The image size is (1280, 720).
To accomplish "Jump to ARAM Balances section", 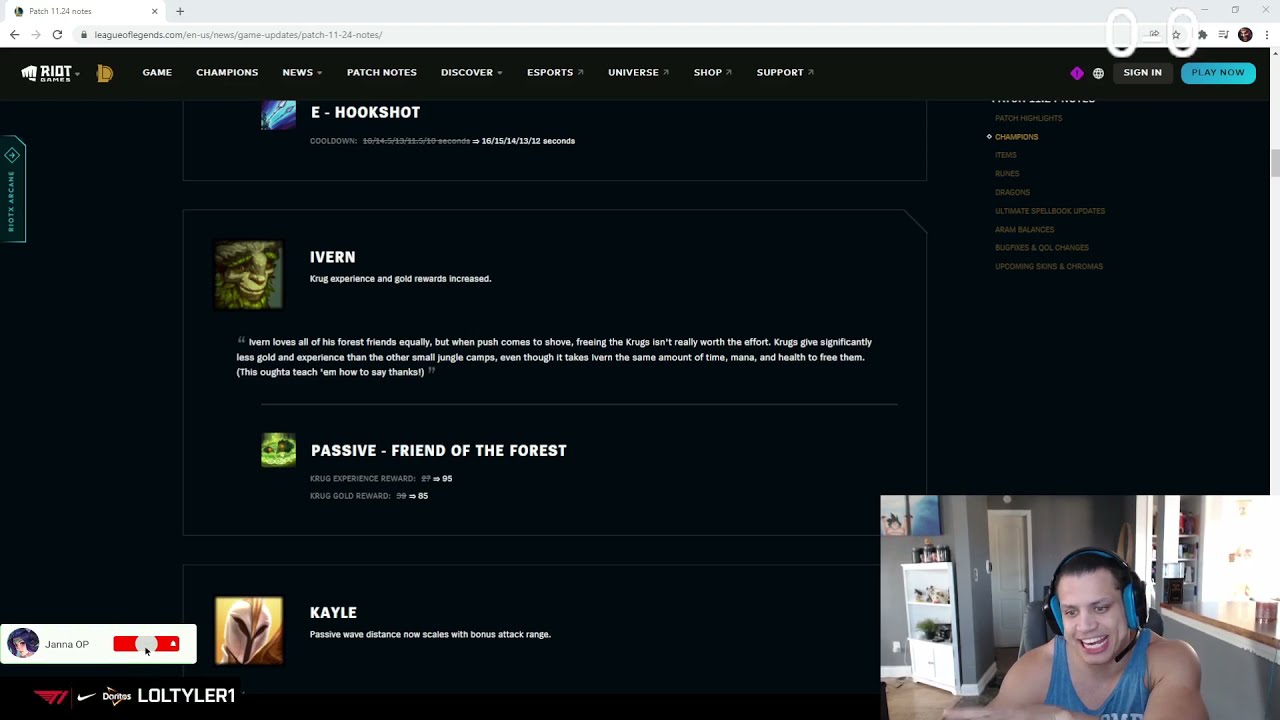I will pos(1024,230).
